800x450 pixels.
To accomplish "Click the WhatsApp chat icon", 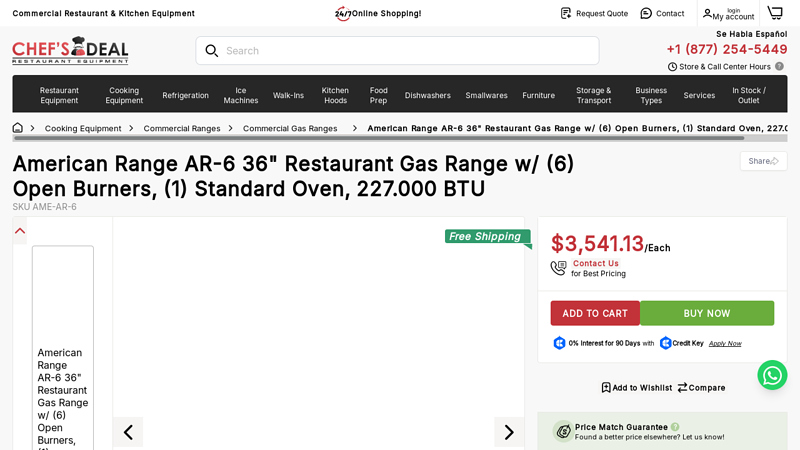I will coord(772,375).
